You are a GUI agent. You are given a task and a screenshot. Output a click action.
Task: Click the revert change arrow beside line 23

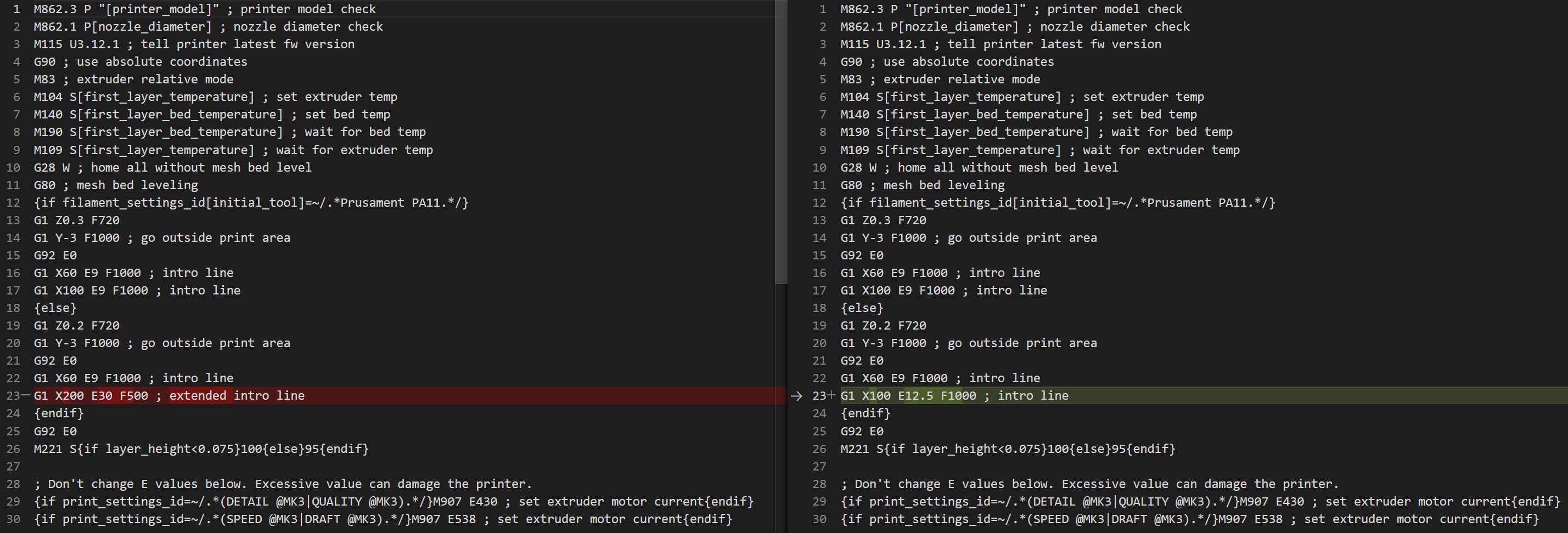pos(796,396)
